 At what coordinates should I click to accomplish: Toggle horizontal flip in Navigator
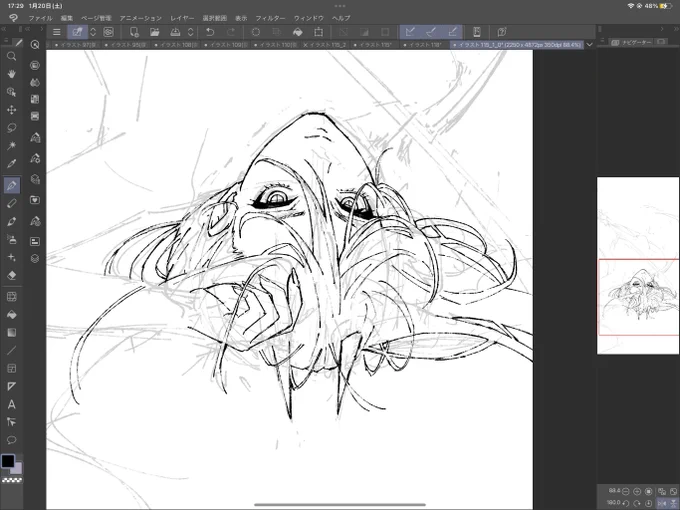click(x=662, y=503)
